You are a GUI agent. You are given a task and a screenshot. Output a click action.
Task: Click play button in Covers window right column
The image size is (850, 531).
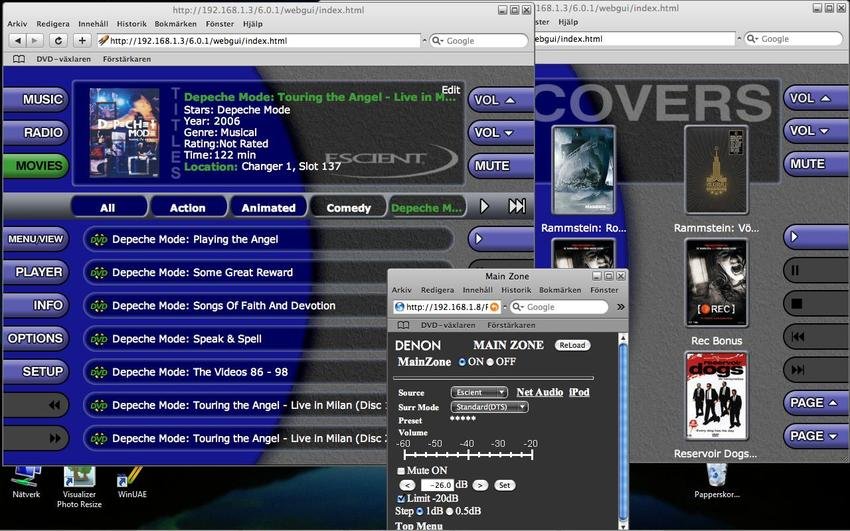click(816, 237)
